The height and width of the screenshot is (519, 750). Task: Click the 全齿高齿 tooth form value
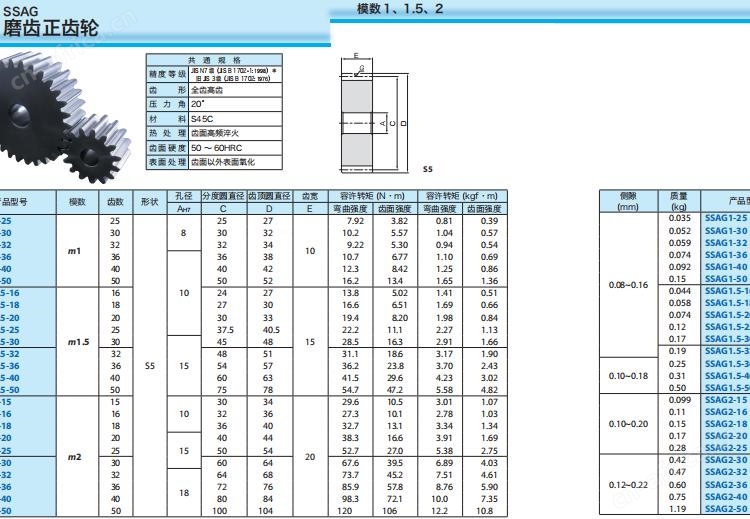point(207,90)
